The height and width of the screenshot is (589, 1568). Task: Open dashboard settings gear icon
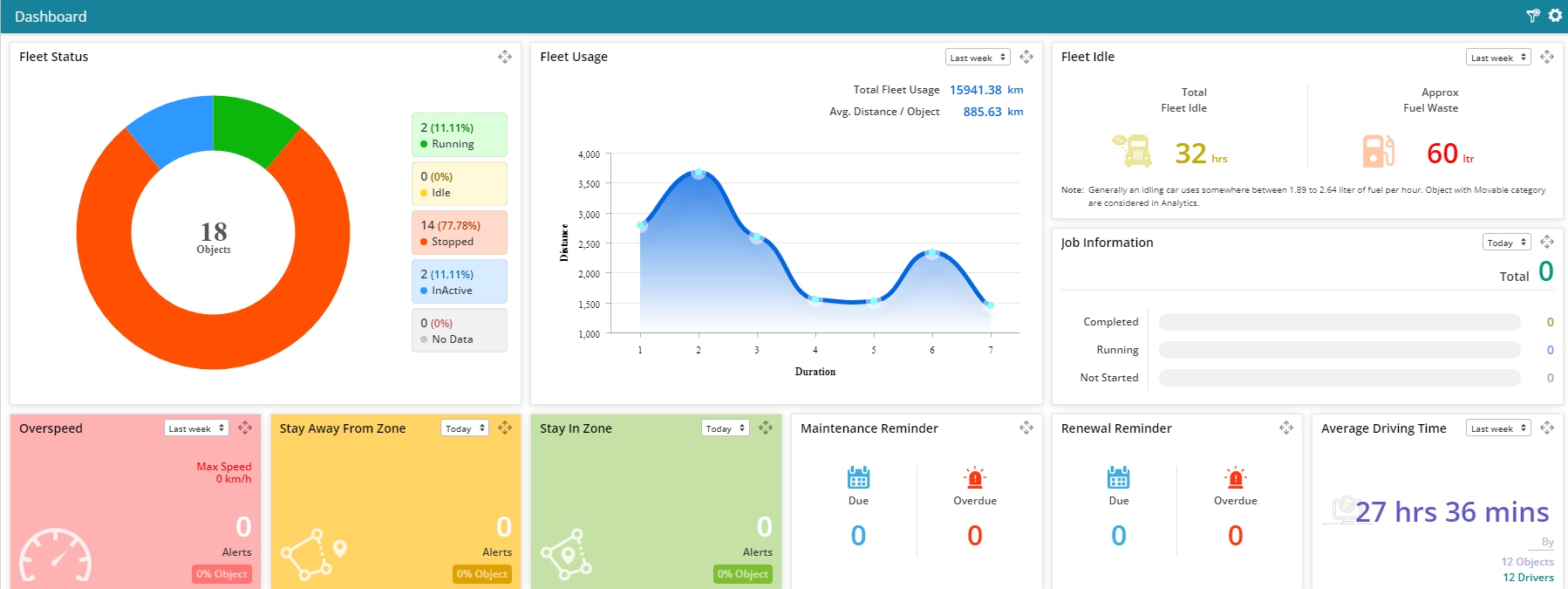(x=1555, y=16)
